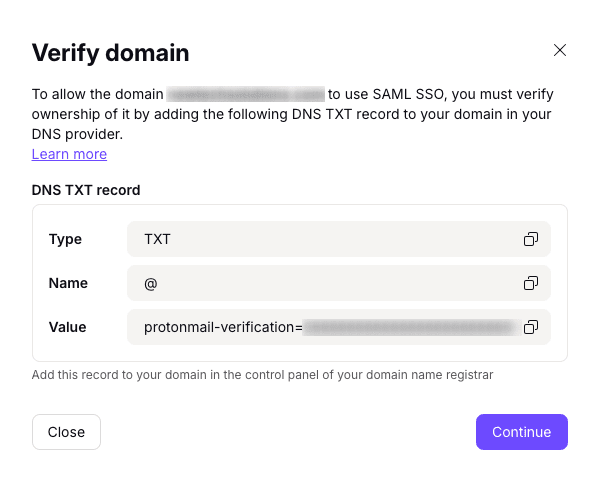
Task: Copy the protonmail-verification value
Action: (x=531, y=327)
